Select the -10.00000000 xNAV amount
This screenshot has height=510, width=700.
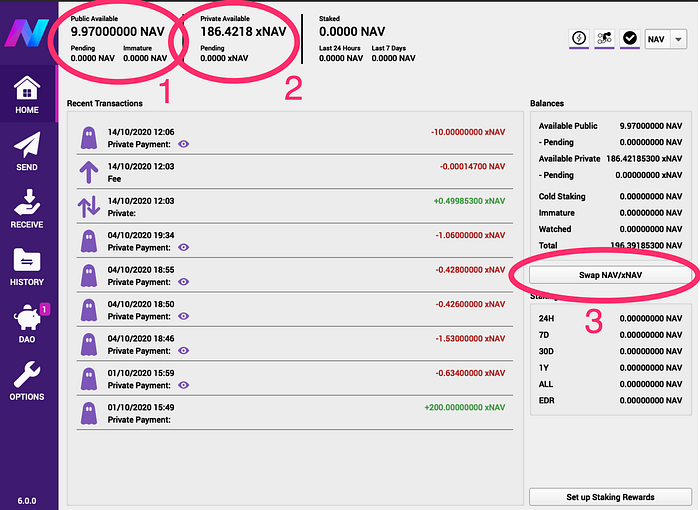tap(468, 132)
